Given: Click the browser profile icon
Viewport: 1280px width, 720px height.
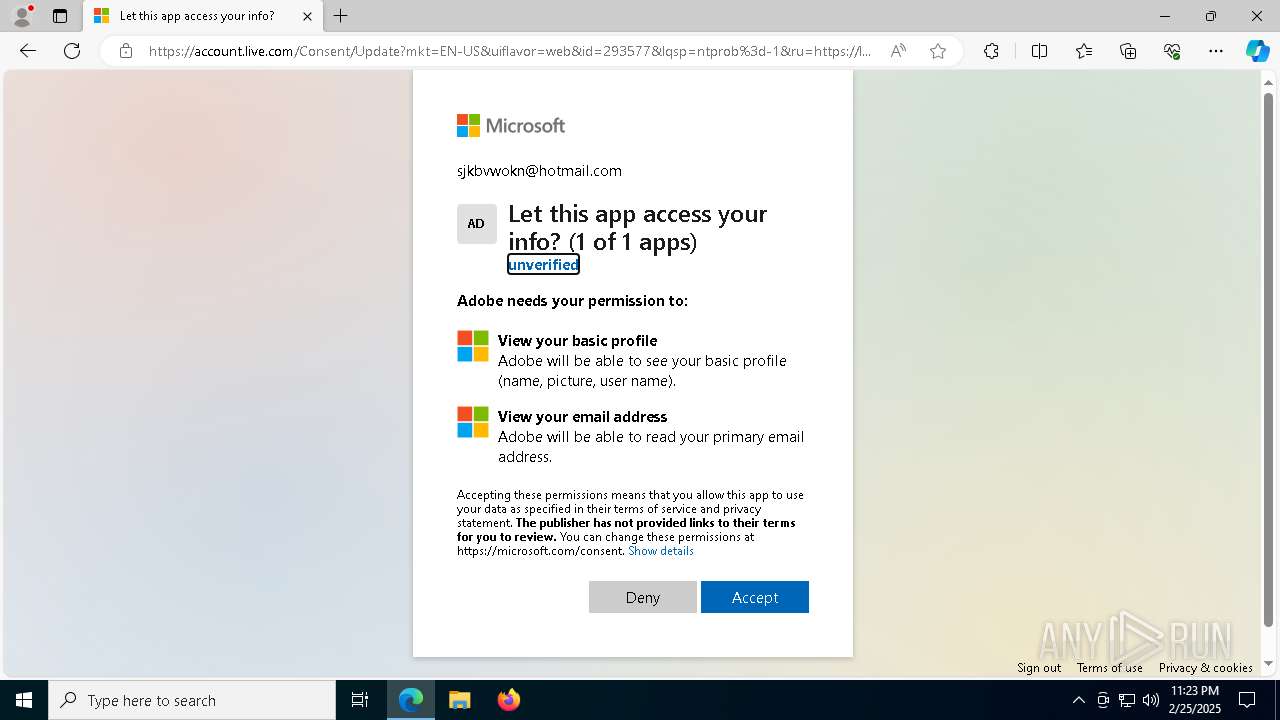Looking at the screenshot, I should point(21,16).
